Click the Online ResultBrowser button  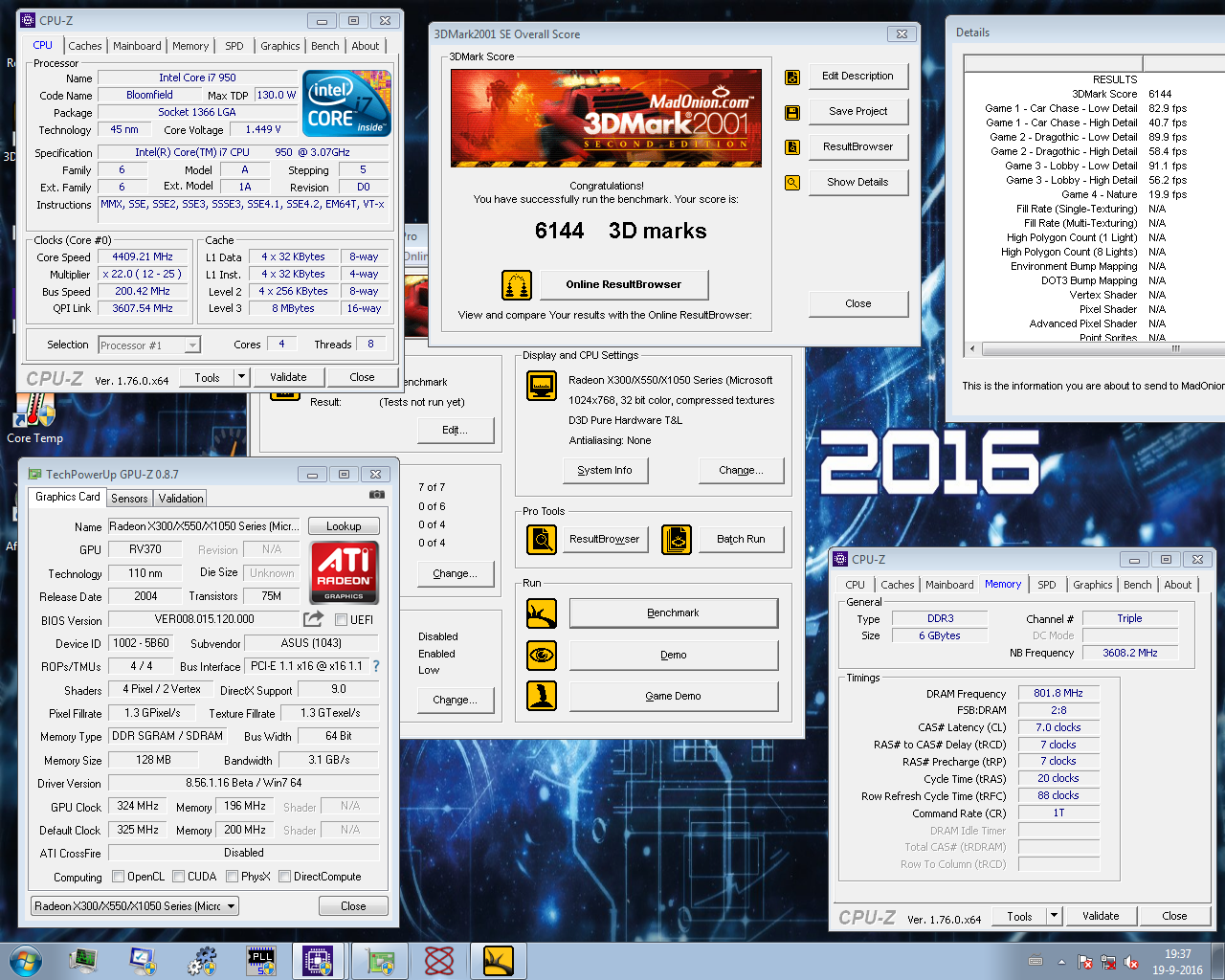(x=624, y=284)
